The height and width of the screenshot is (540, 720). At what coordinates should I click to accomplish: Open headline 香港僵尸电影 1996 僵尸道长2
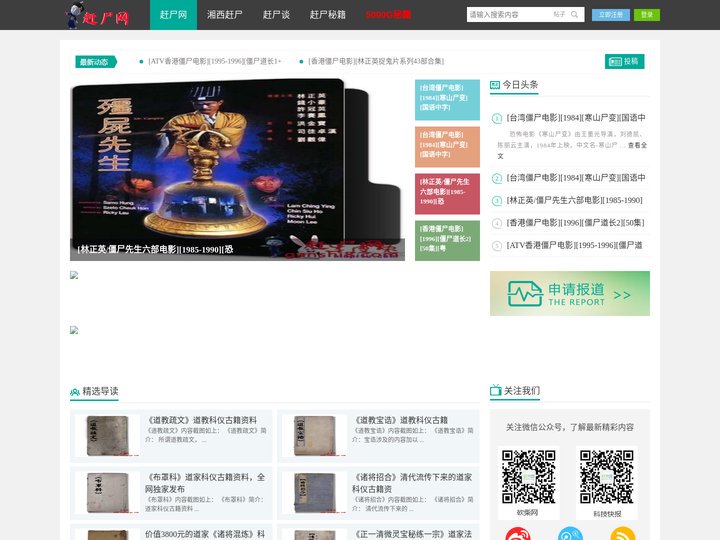point(575,223)
